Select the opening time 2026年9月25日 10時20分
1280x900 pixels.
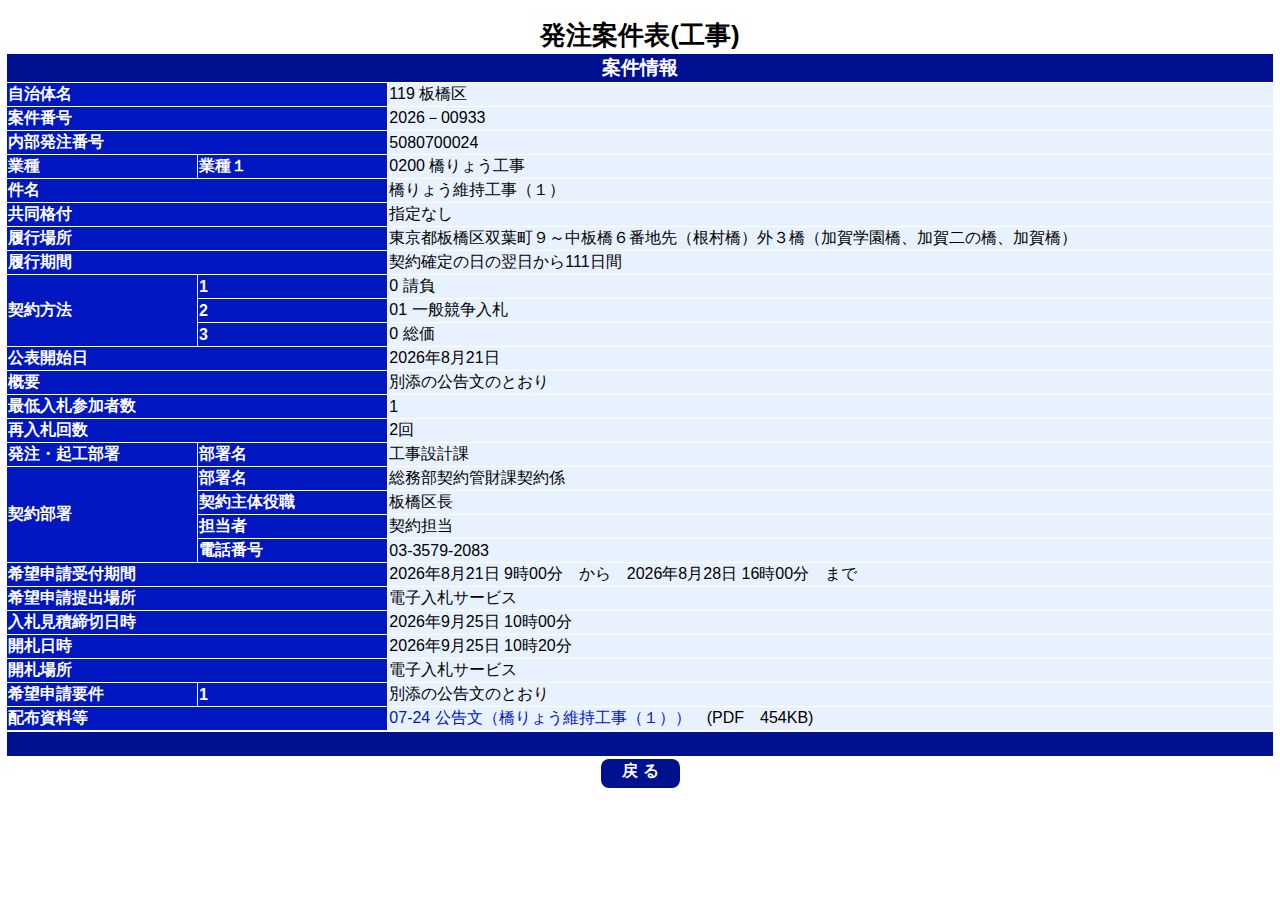[x=480, y=646]
